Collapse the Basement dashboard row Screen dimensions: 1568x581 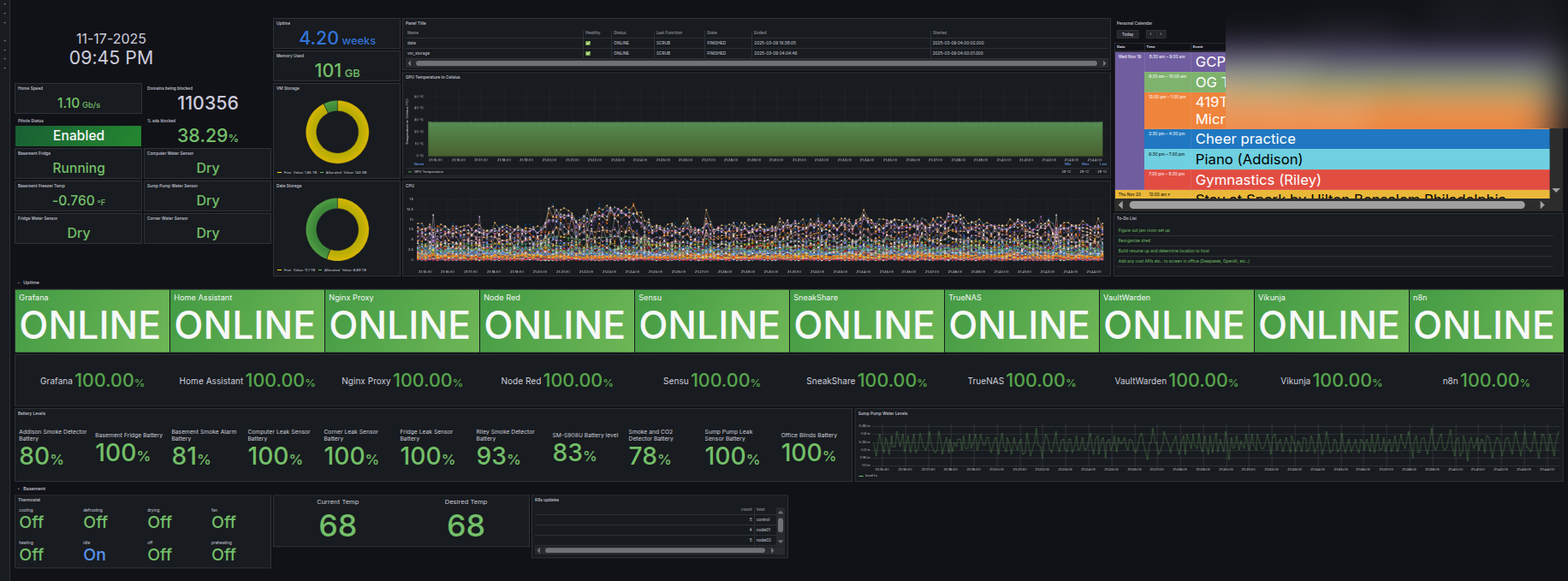point(31,489)
